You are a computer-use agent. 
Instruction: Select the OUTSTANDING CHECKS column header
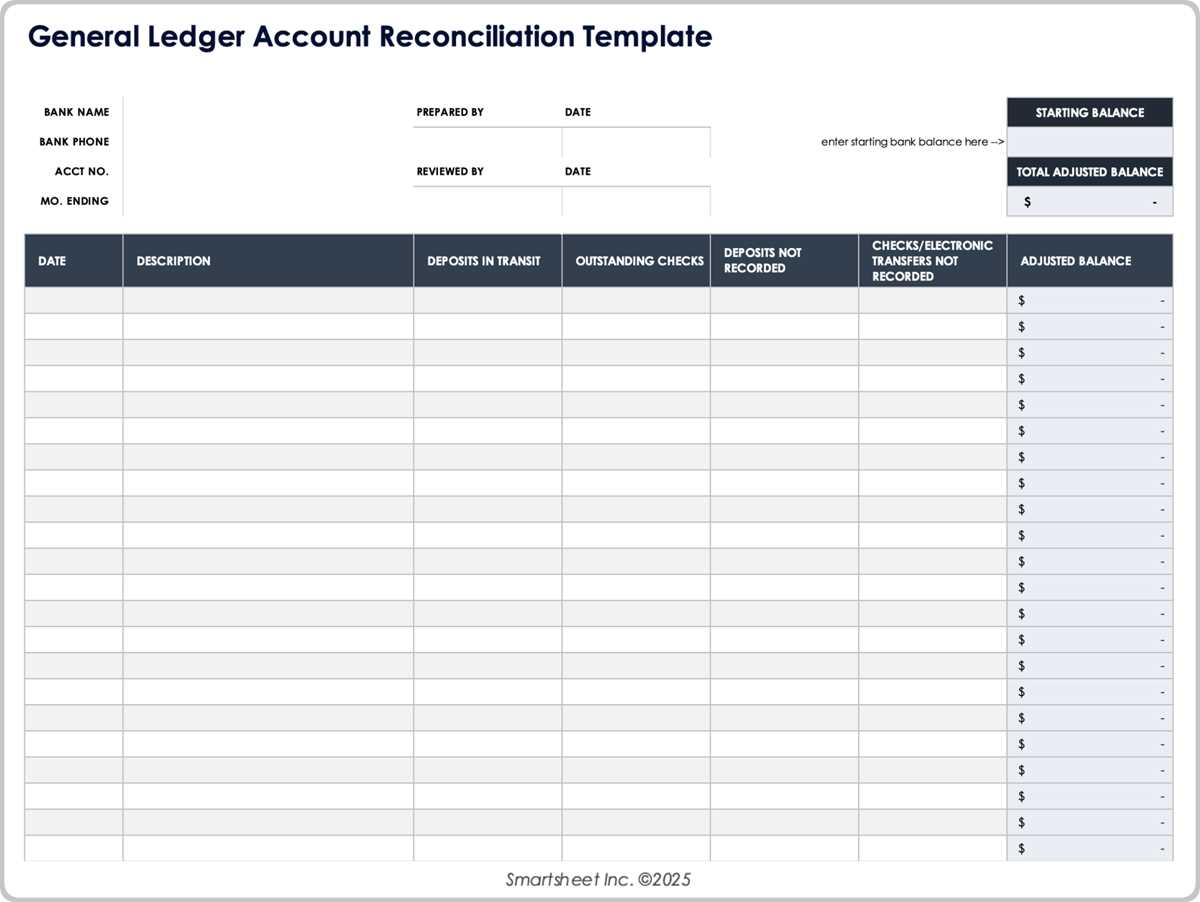636,261
